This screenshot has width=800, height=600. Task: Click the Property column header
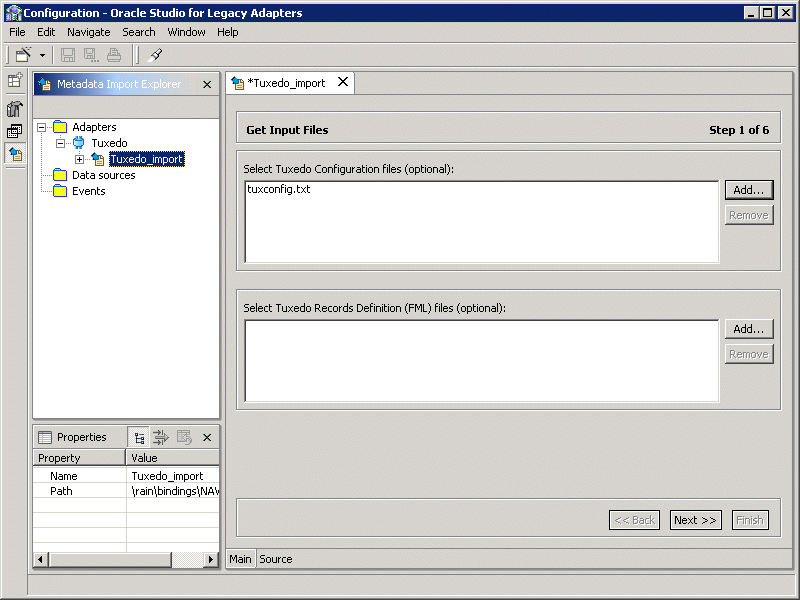[x=79, y=458]
